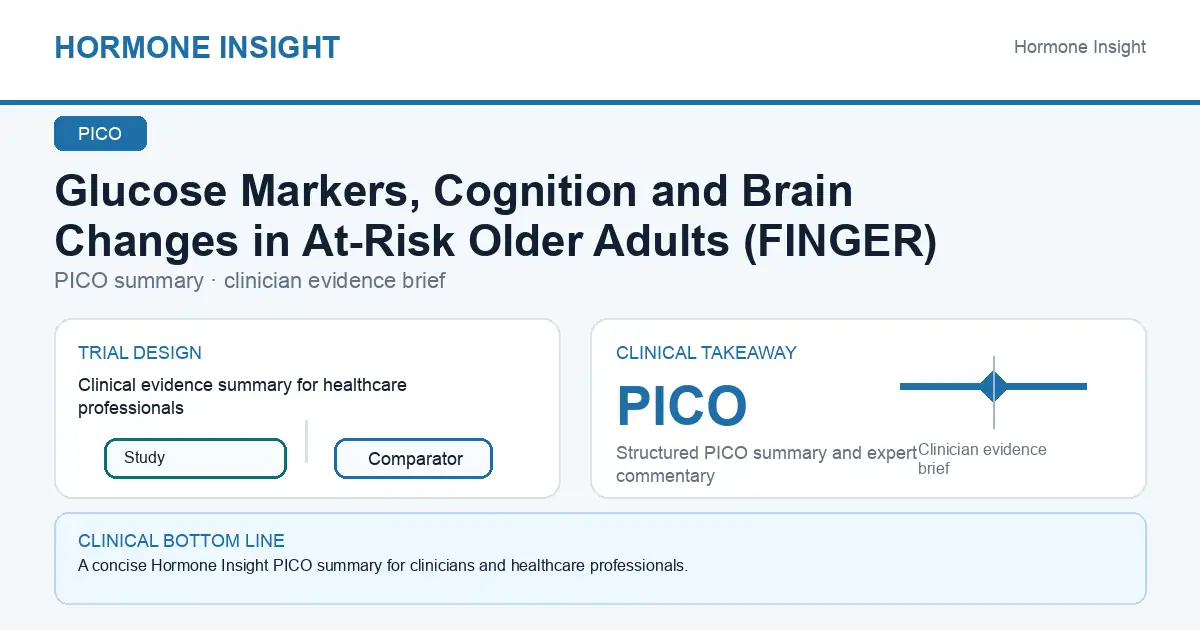This screenshot has width=1200, height=630.
Task: Click the vertical reference line in plot
Action: coord(994,392)
